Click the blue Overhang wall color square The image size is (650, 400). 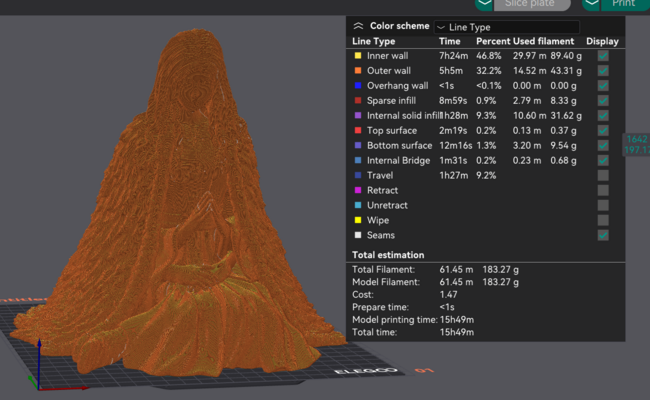358,86
